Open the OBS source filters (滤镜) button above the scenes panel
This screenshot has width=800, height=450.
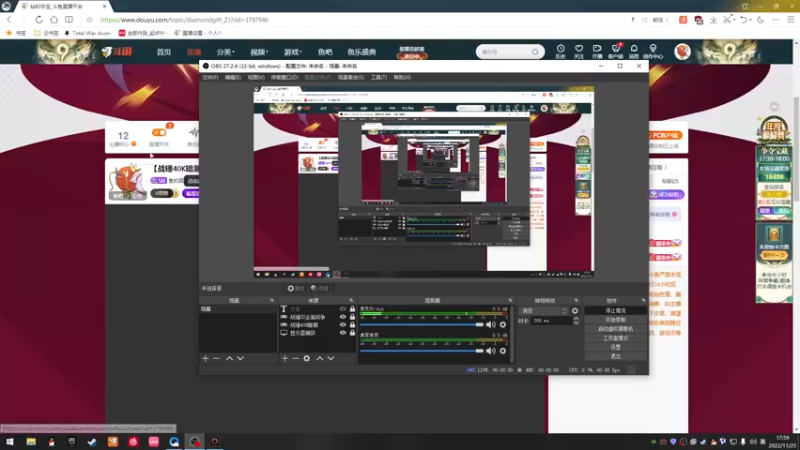[320, 288]
